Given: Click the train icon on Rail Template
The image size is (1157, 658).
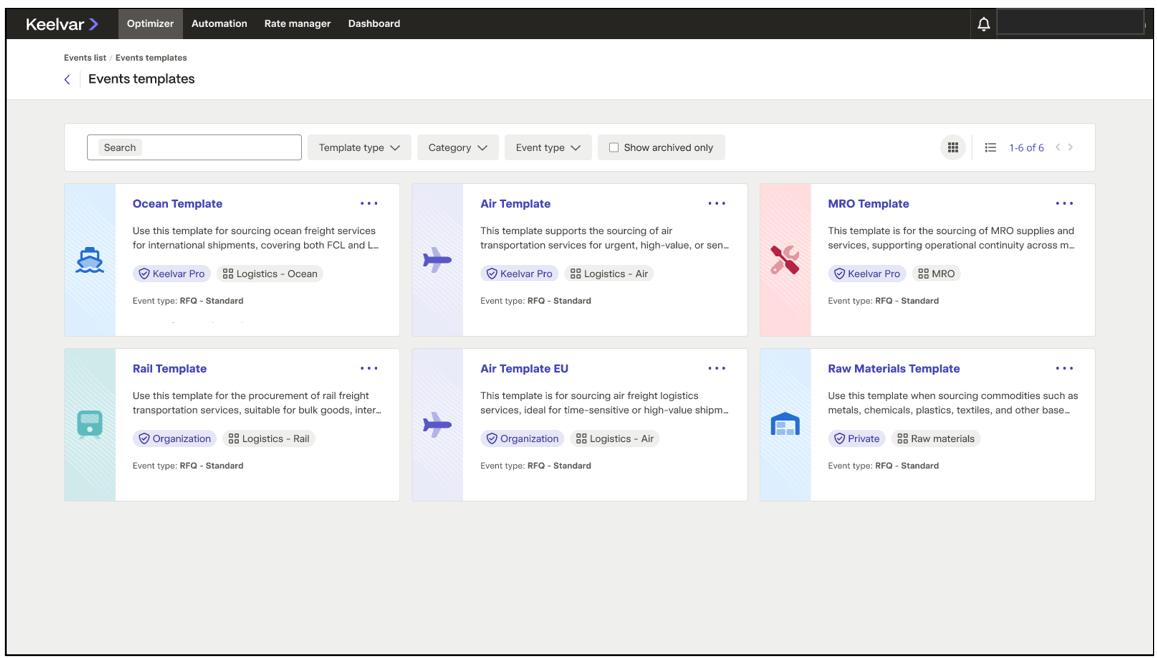Looking at the screenshot, I should tap(90, 425).
